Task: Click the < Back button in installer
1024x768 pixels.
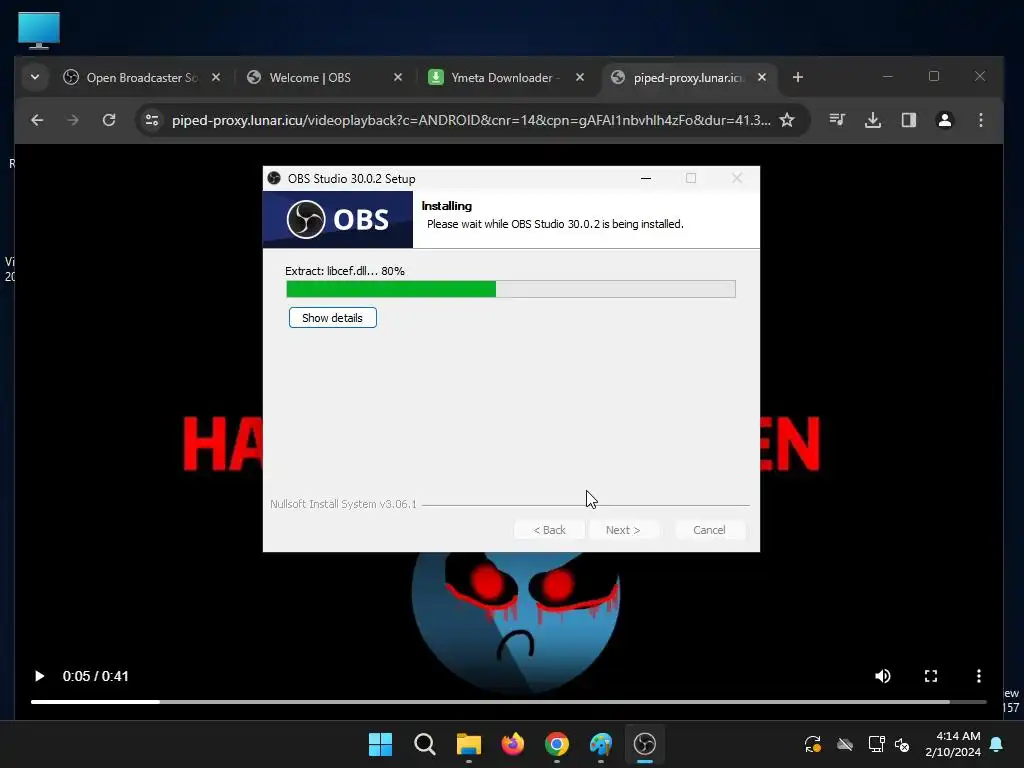Action: (549, 530)
